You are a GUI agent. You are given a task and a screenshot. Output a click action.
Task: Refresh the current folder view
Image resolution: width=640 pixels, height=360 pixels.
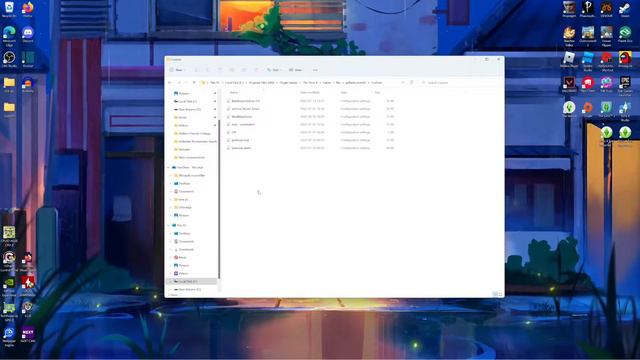[x=411, y=82]
